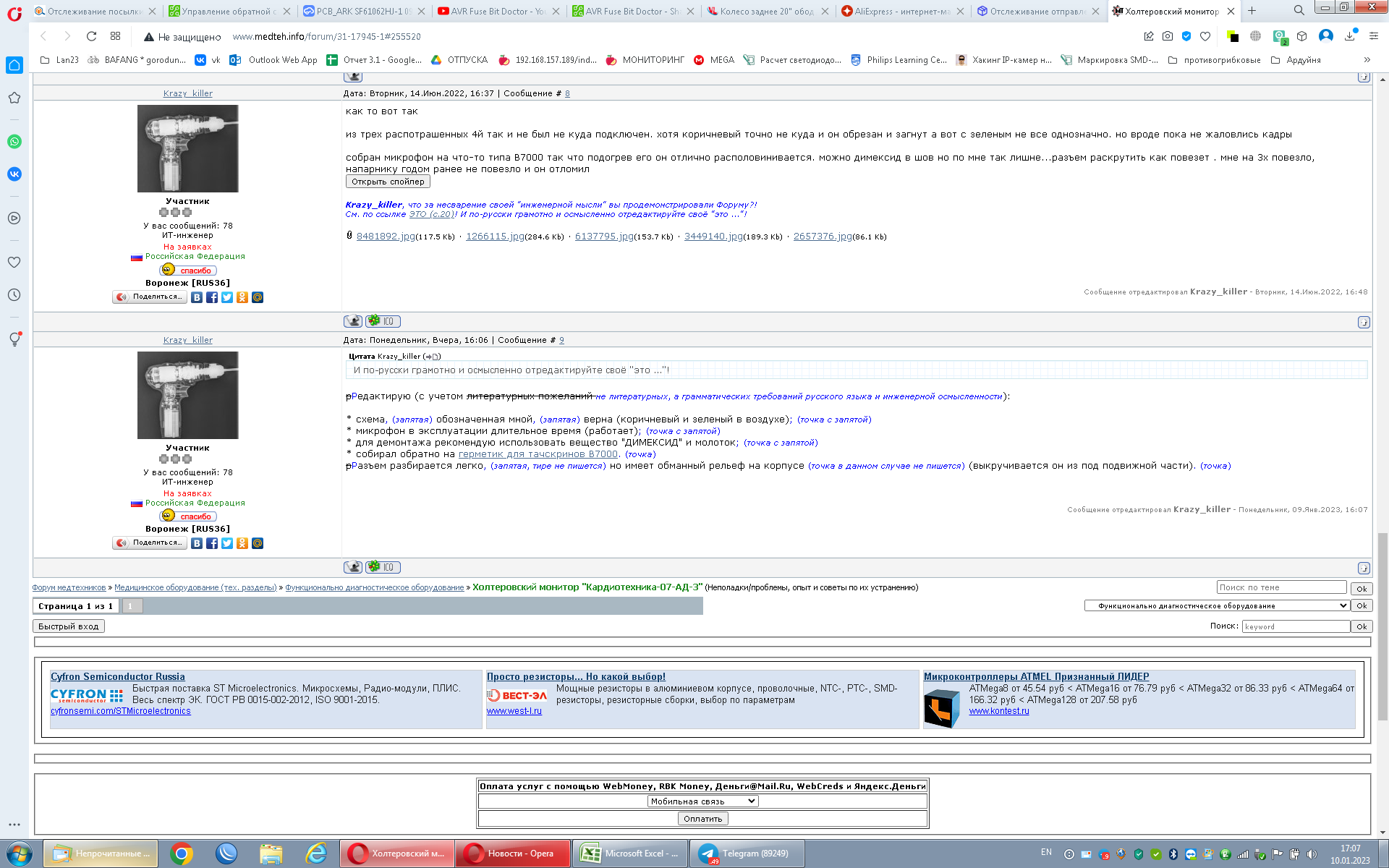
Task: Open the Мобильная связь payment dropdown
Action: pyautogui.click(x=702, y=801)
